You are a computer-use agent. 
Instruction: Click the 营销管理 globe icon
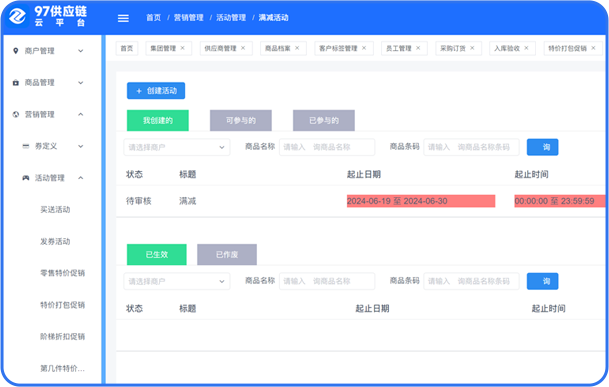(16, 114)
